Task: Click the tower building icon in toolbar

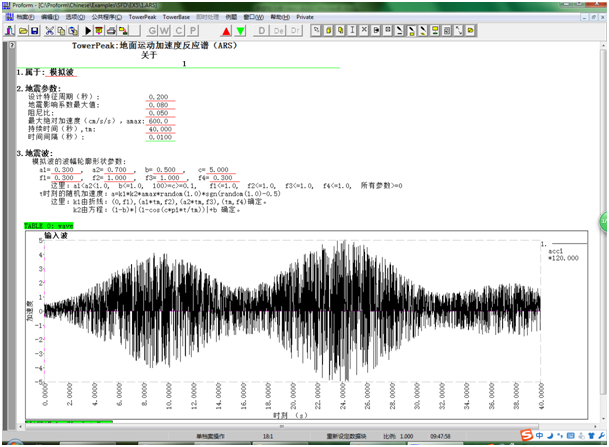Action: click(x=10, y=31)
